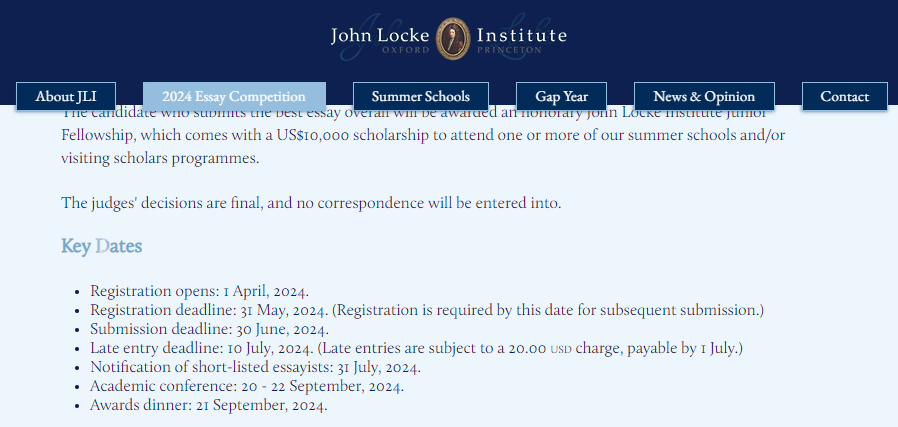Navigate to the Contact page
Screen dimensions: 898x427
click(845, 96)
